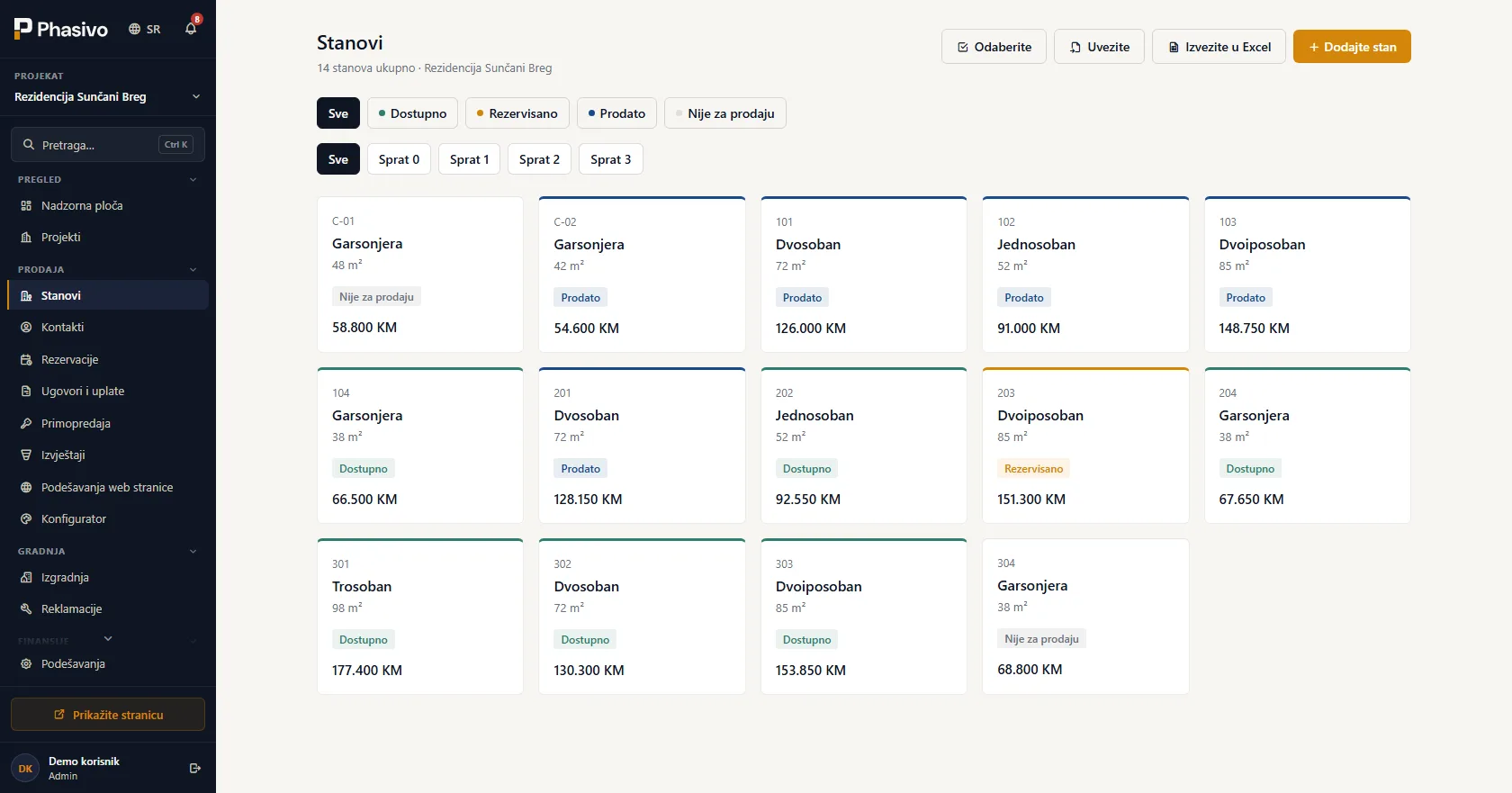This screenshot has width=1512, height=793.
Task: Click the price 58.800 KM
Action: (364, 328)
